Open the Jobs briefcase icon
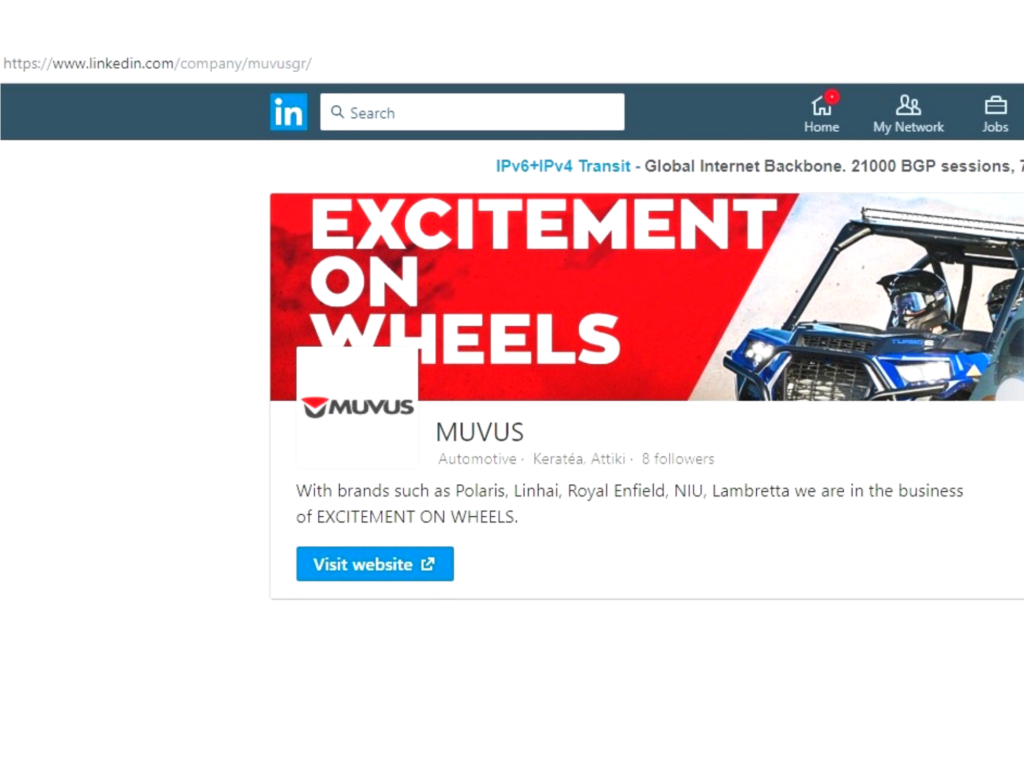 click(x=995, y=105)
